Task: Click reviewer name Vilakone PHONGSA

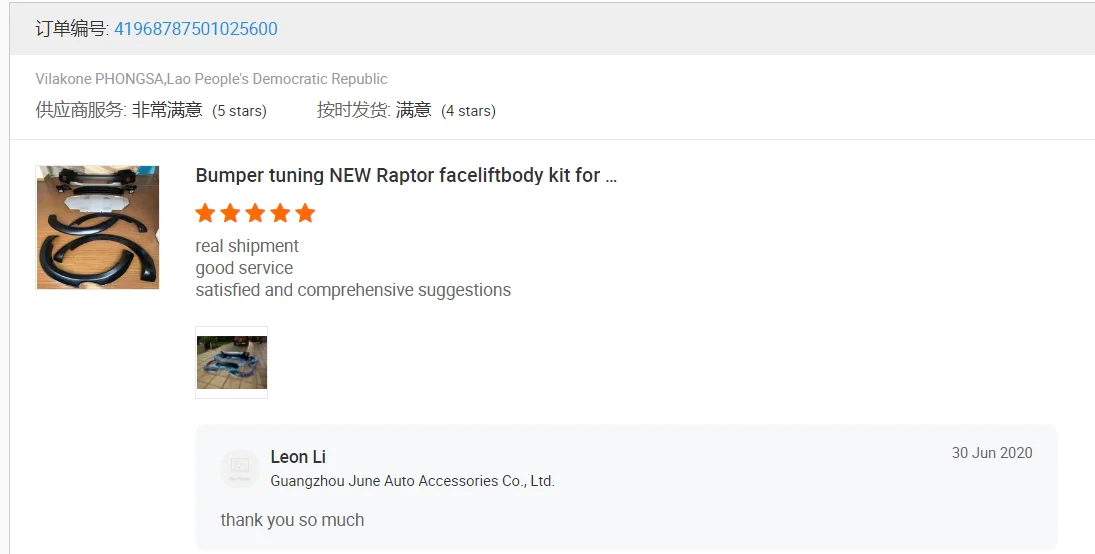Action: click(x=100, y=79)
